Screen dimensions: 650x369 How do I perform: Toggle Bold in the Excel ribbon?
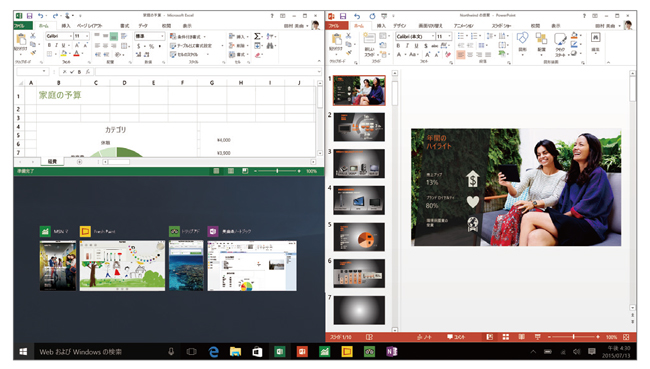coord(49,45)
